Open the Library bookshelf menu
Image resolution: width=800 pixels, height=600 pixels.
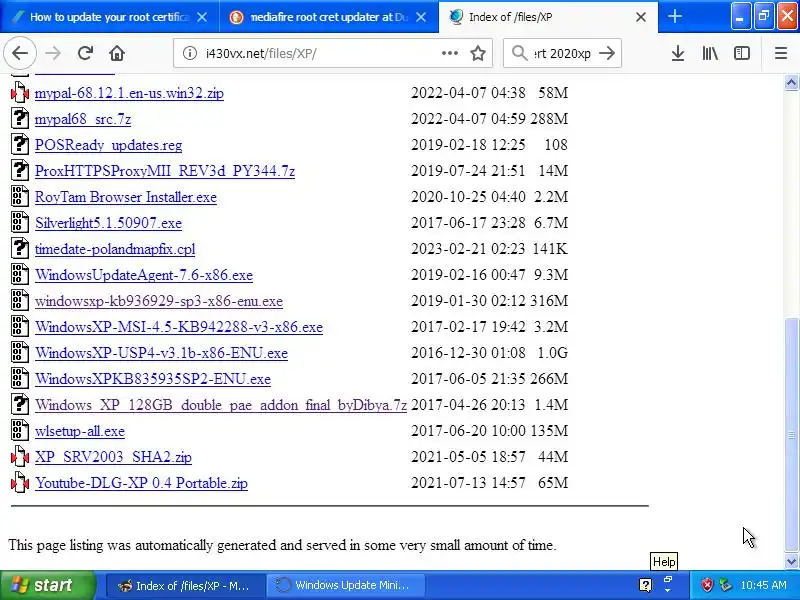point(710,53)
